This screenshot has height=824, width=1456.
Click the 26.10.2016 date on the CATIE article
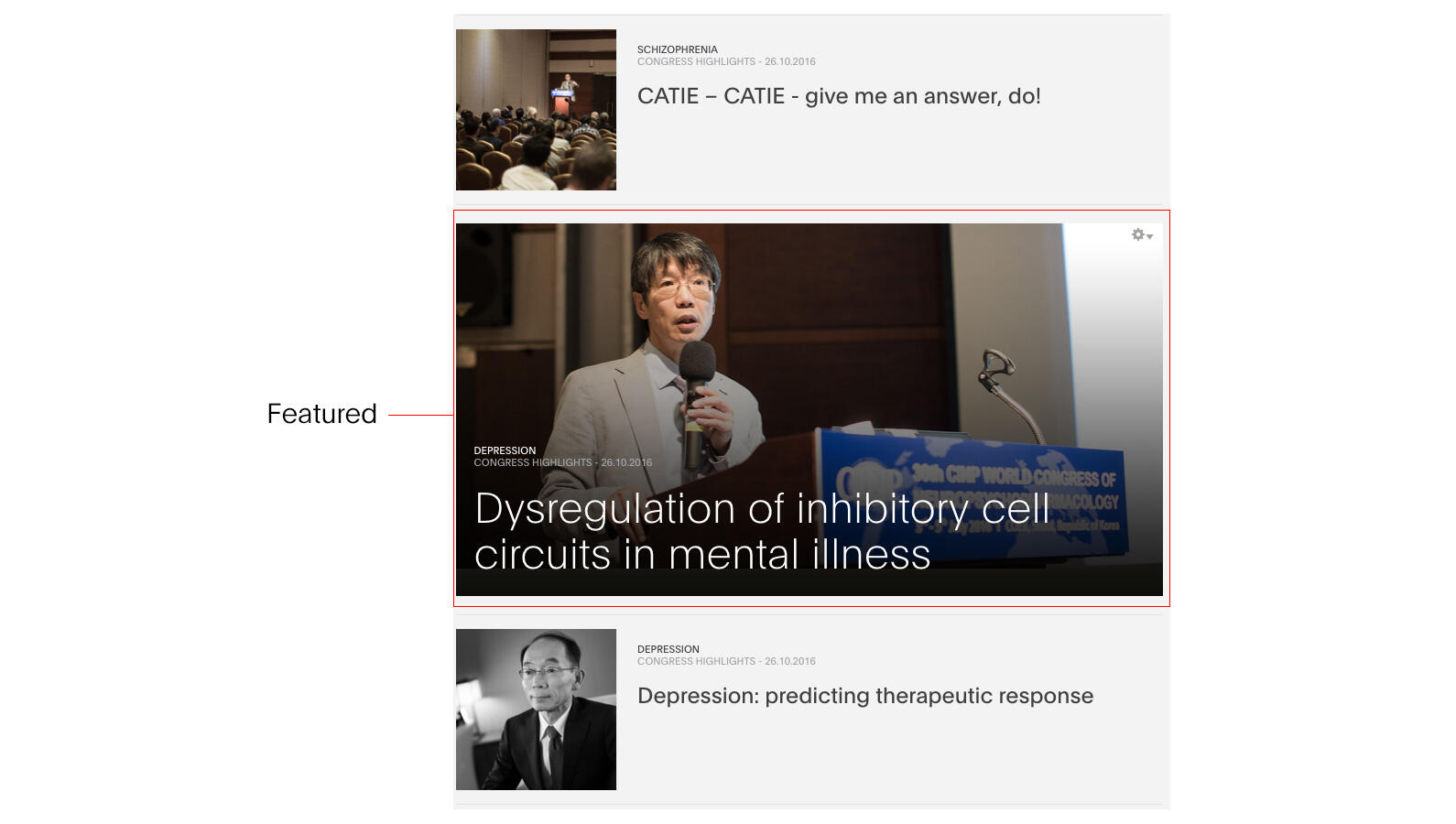(790, 62)
